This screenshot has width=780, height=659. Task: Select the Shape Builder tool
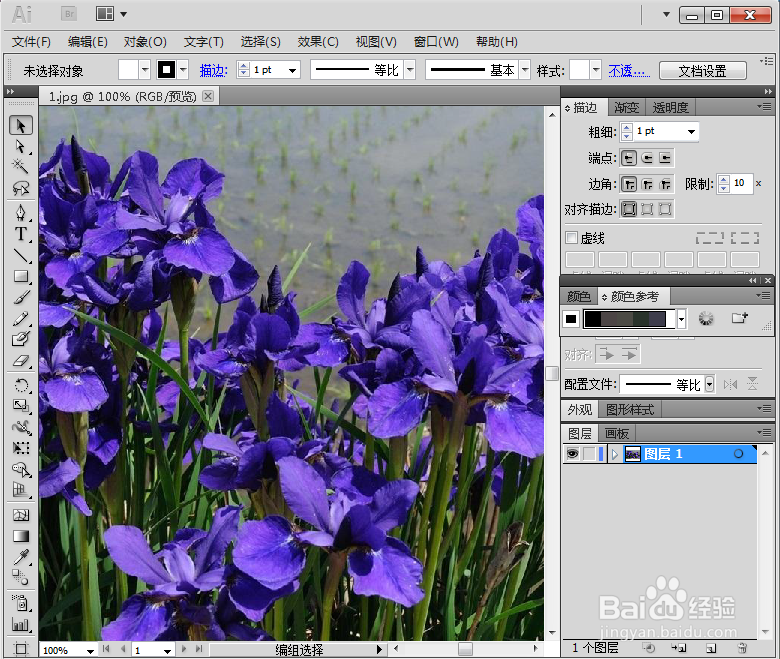click(x=21, y=469)
